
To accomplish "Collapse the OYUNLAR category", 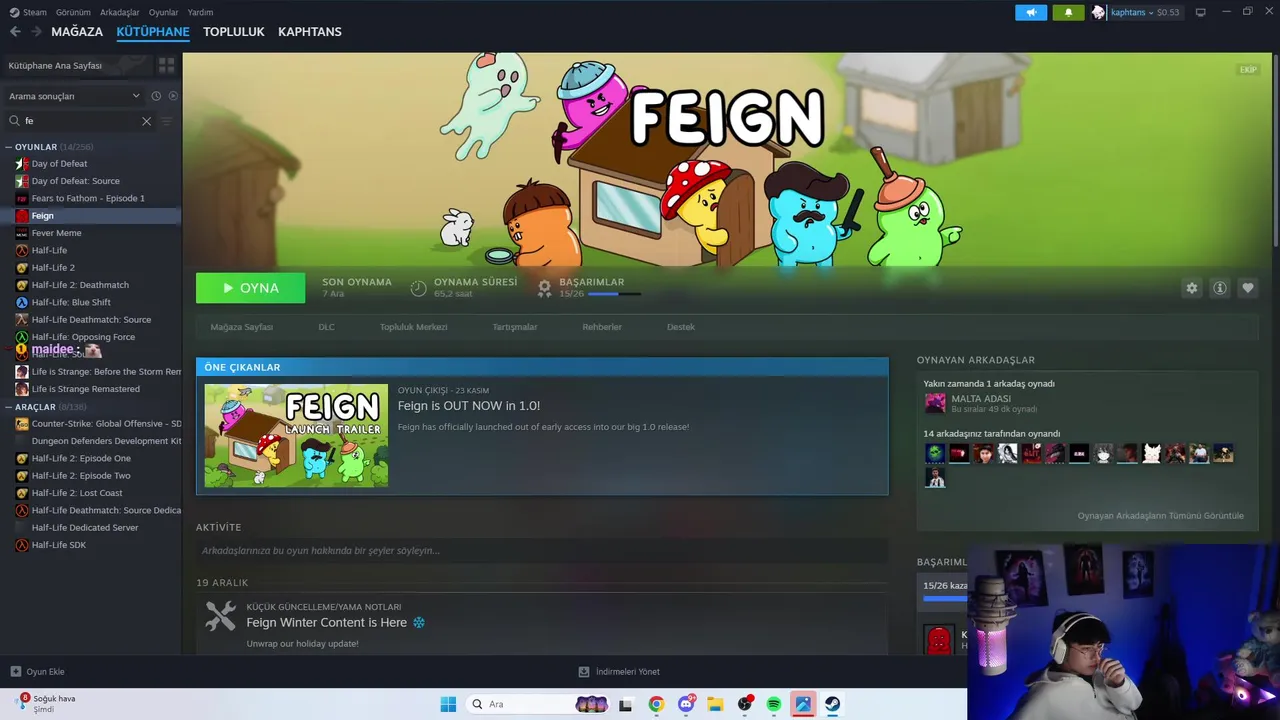I will tap(8, 147).
